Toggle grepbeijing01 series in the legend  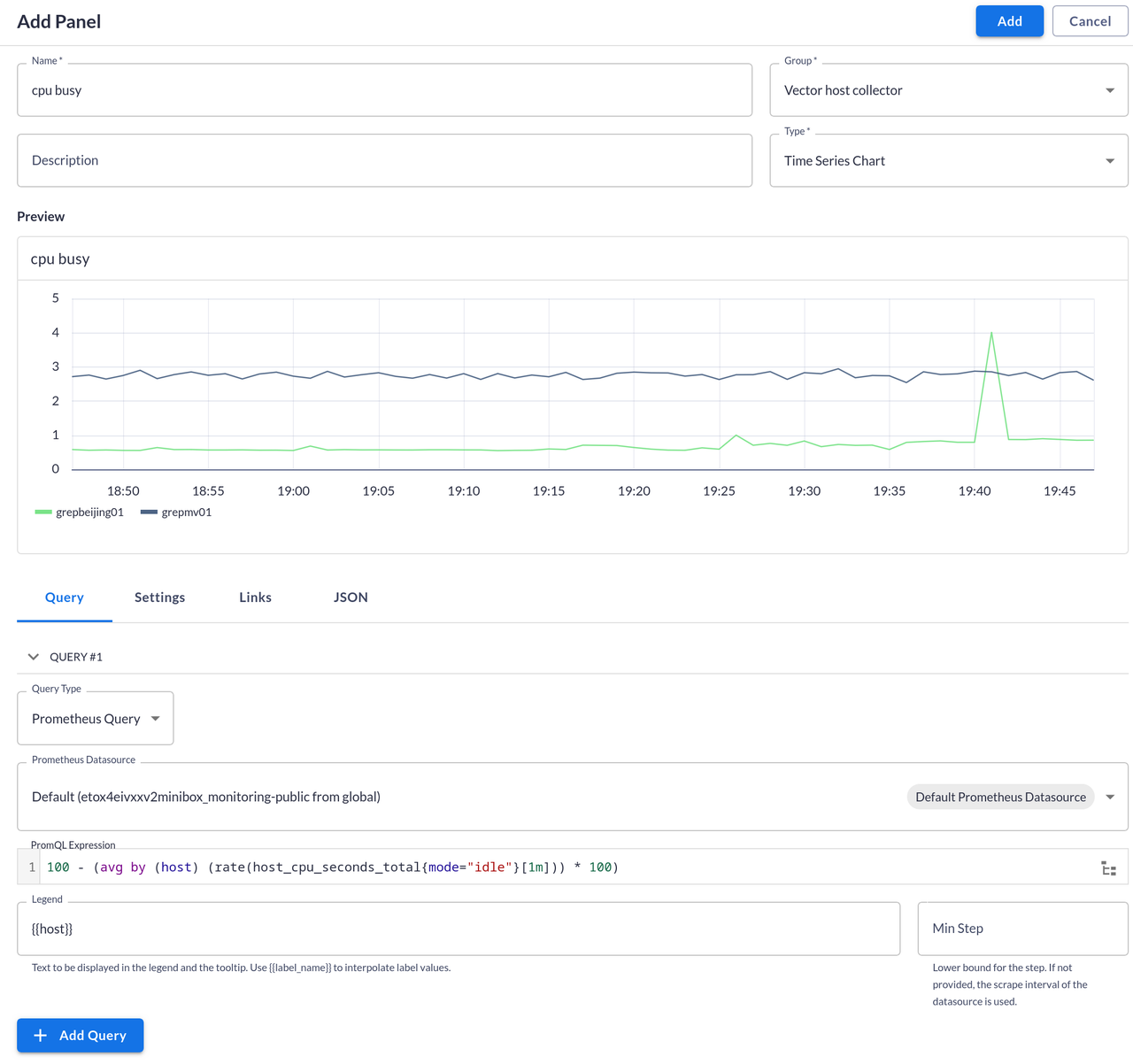[80, 513]
